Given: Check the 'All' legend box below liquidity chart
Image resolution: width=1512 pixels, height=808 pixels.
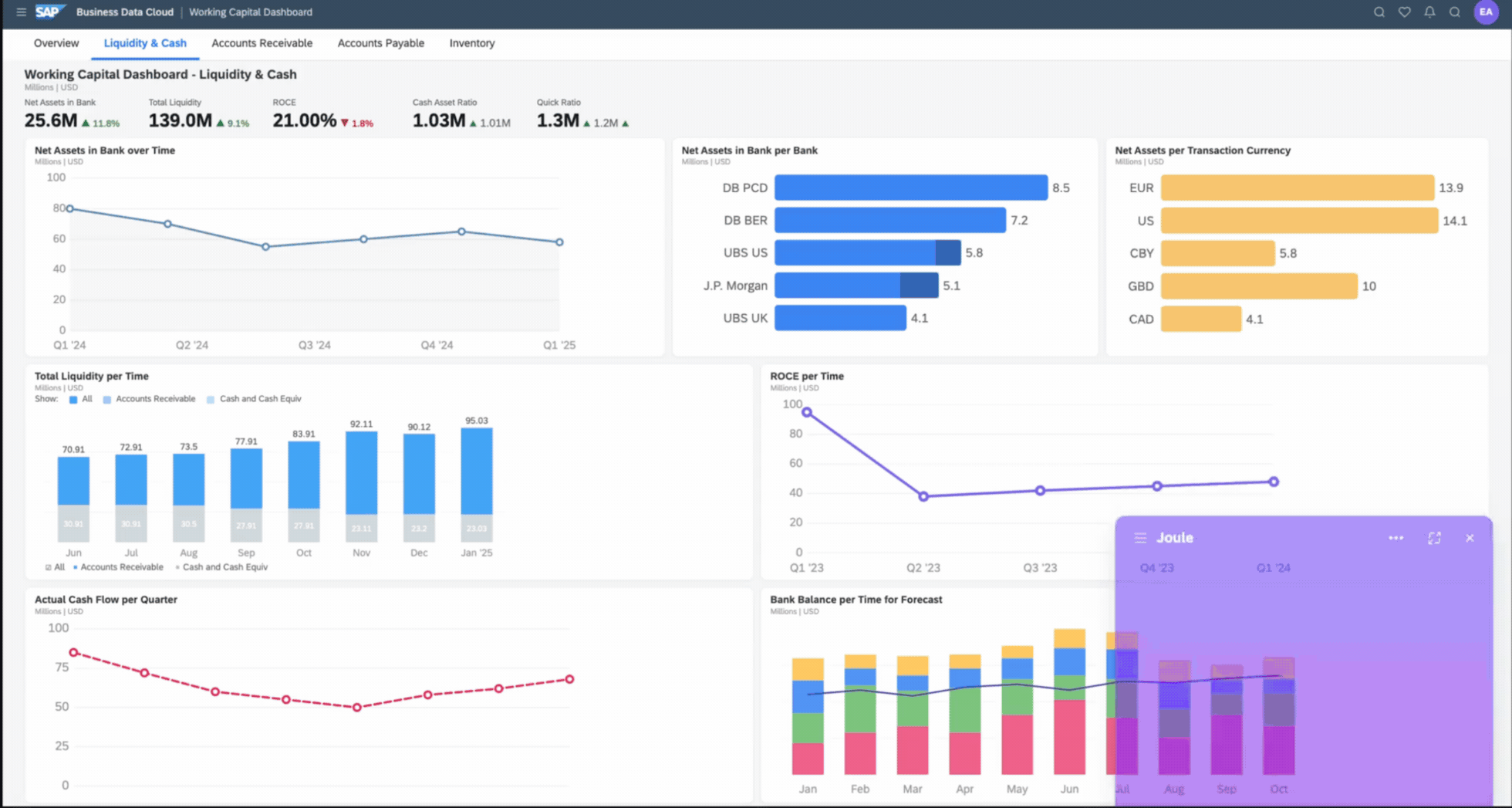Looking at the screenshot, I should pos(49,567).
